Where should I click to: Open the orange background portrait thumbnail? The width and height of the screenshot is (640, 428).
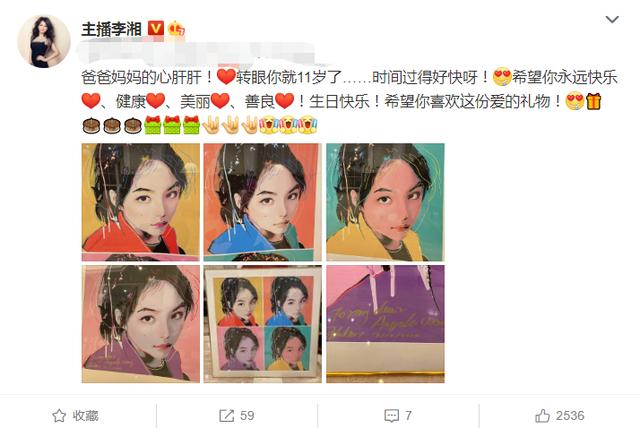[263, 202]
